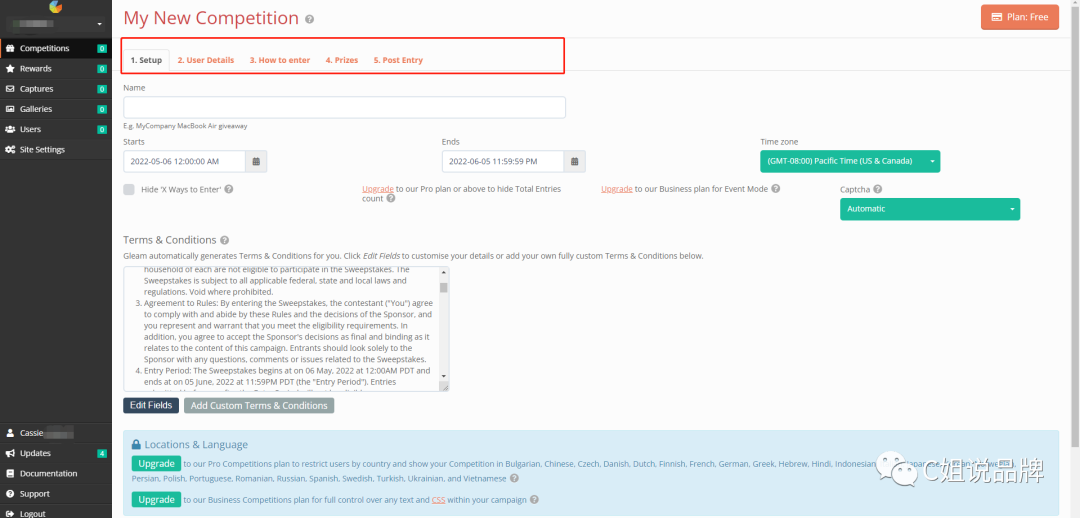Image resolution: width=1080 pixels, height=518 pixels.
Task: Click the Competitions gift icon
Action: click(x=10, y=48)
